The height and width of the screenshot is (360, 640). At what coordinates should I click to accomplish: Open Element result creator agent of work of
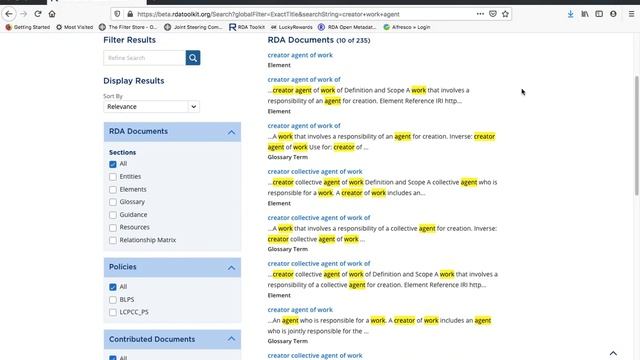(x=304, y=80)
